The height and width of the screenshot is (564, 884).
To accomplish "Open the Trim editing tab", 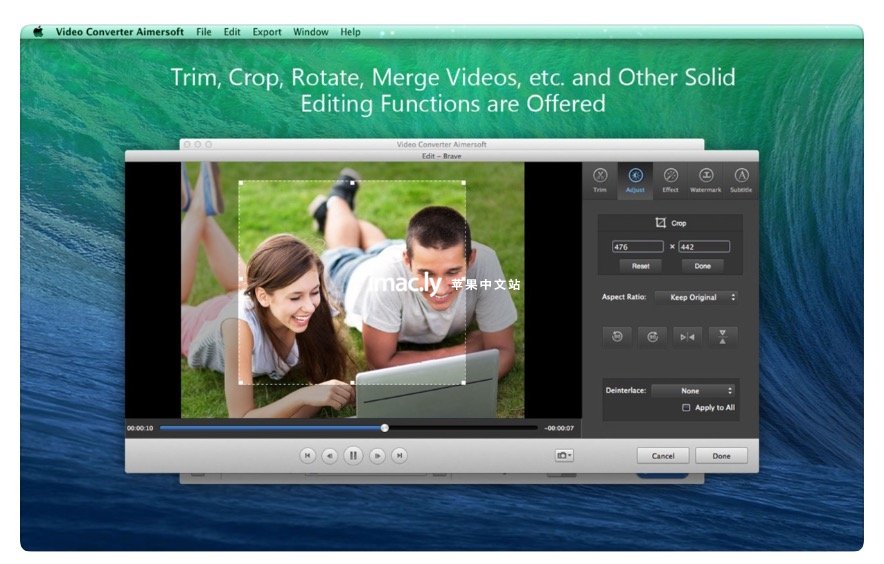I will [600, 180].
